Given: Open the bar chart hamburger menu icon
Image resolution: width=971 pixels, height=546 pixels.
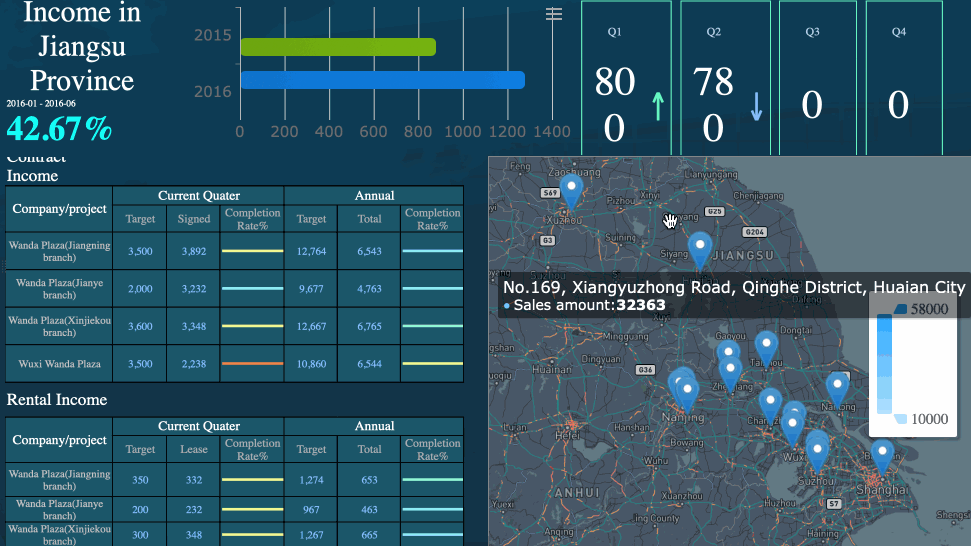Looking at the screenshot, I should pos(554,14).
